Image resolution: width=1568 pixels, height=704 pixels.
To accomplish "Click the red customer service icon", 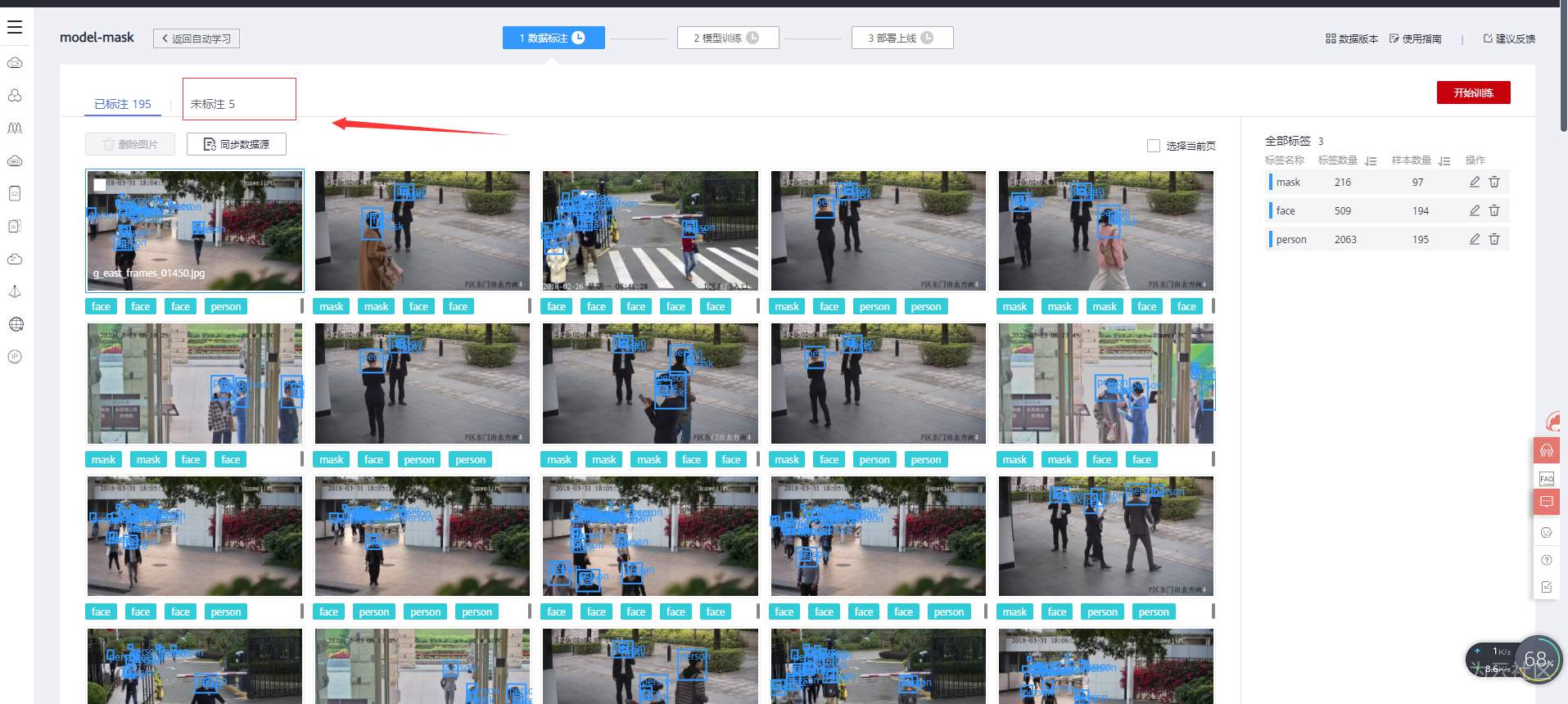I will 1547,450.
